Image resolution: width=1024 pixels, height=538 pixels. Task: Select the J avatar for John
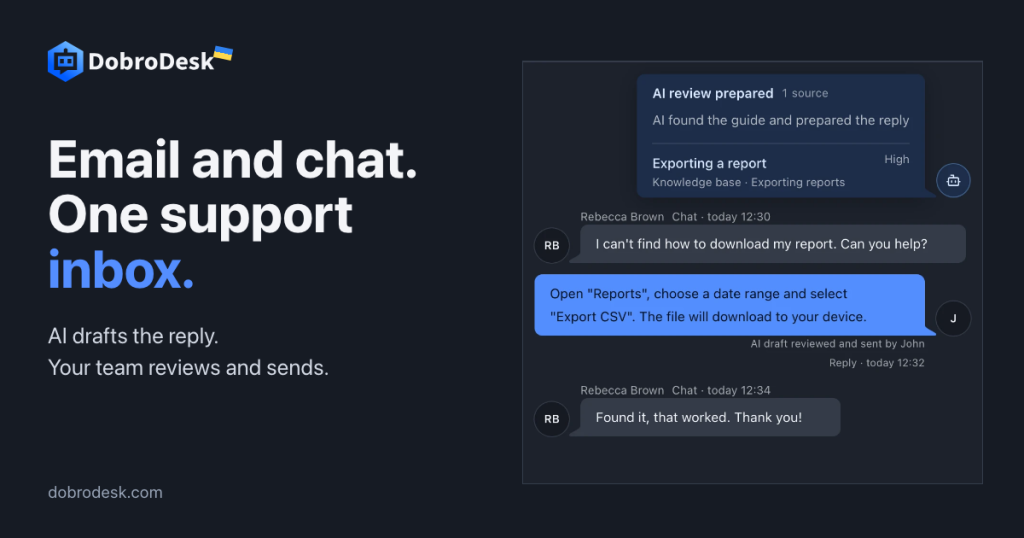click(953, 319)
